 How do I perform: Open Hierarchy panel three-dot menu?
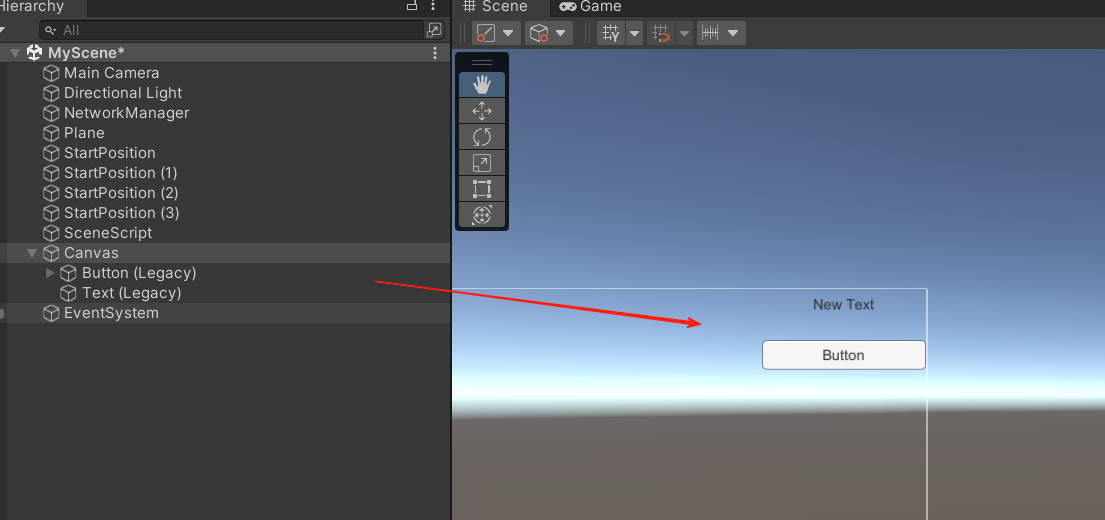click(x=433, y=6)
